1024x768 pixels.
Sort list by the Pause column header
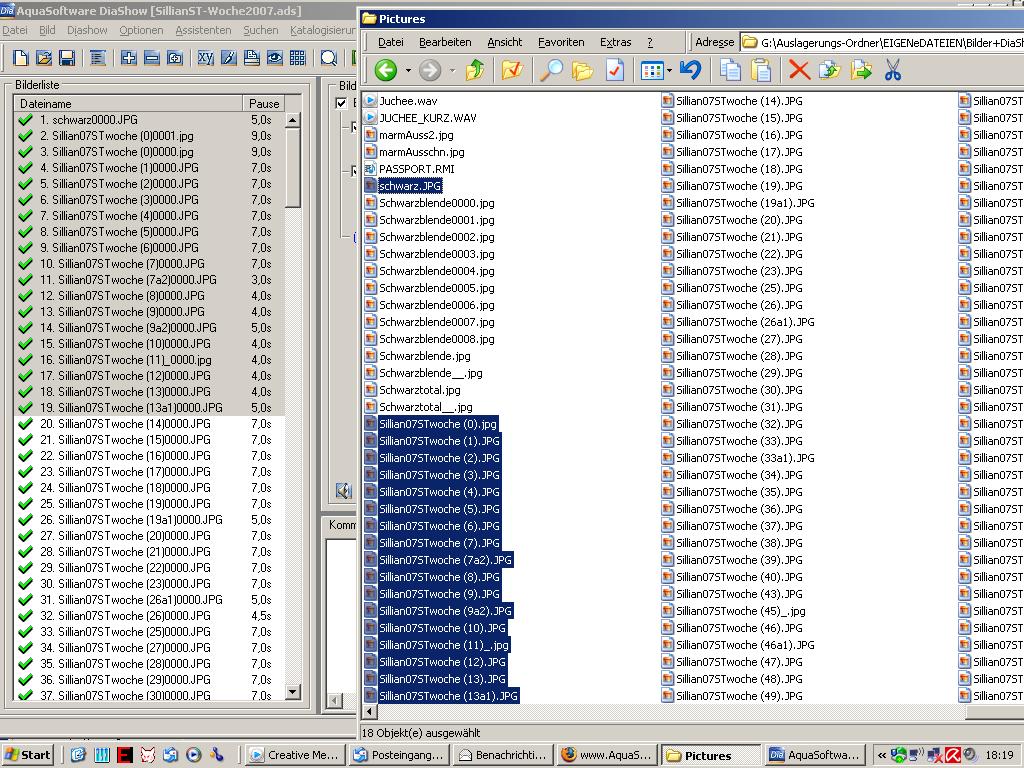point(264,103)
